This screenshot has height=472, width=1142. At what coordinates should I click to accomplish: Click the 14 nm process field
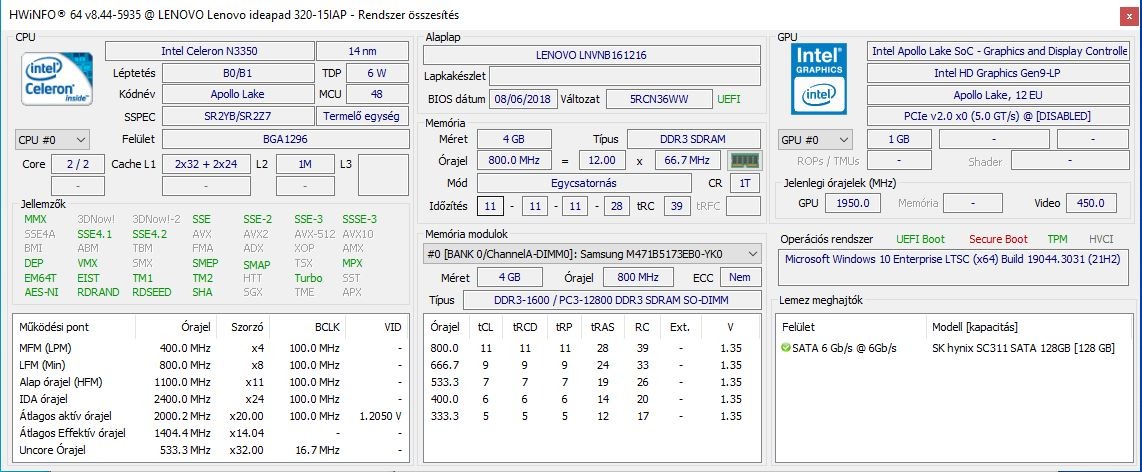(x=362, y=51)
